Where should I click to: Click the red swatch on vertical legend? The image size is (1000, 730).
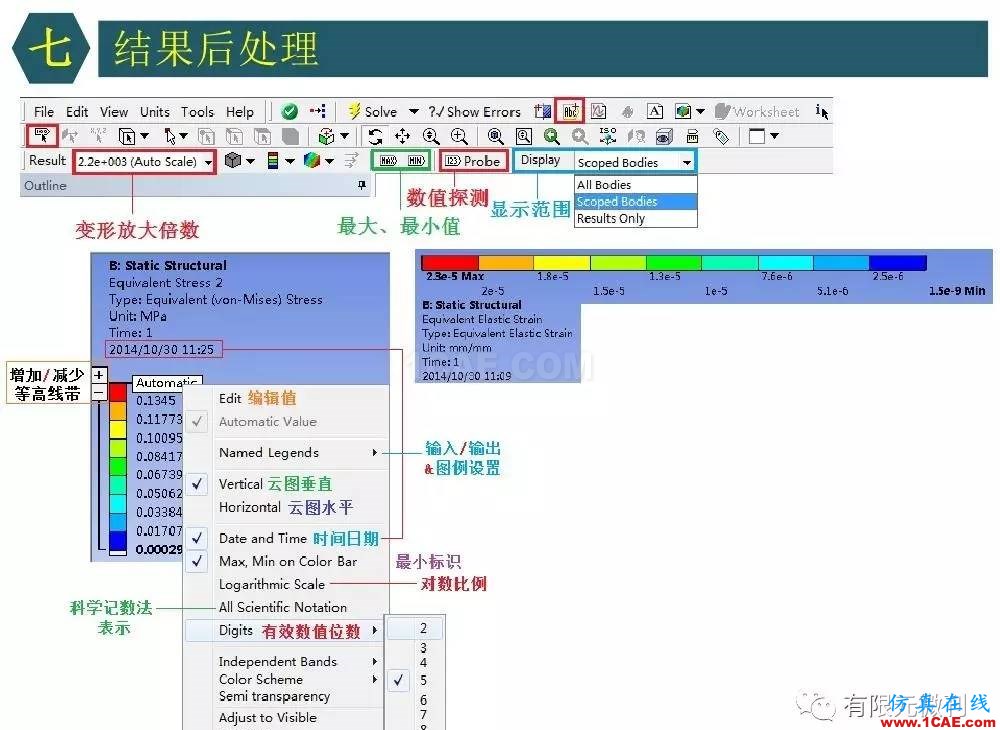click(x=118, y=392)
